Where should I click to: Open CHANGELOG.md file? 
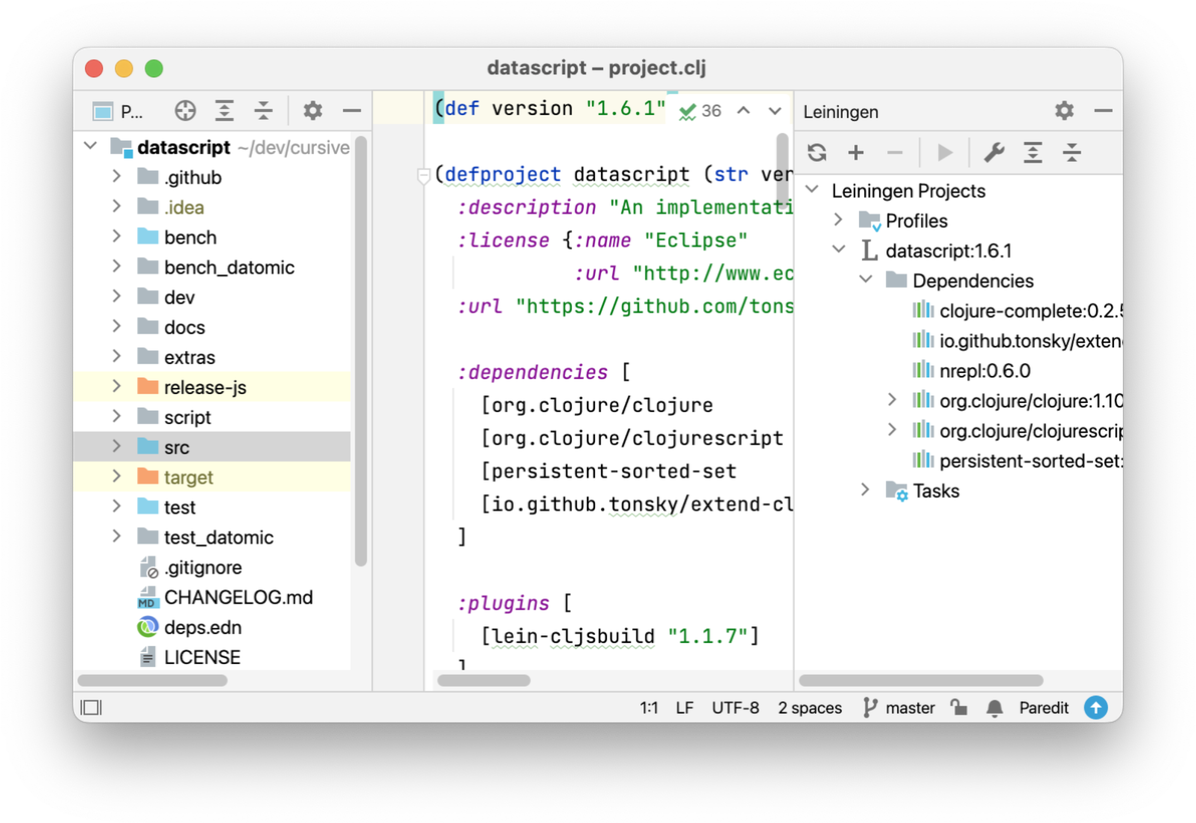(x=214, y=596)
